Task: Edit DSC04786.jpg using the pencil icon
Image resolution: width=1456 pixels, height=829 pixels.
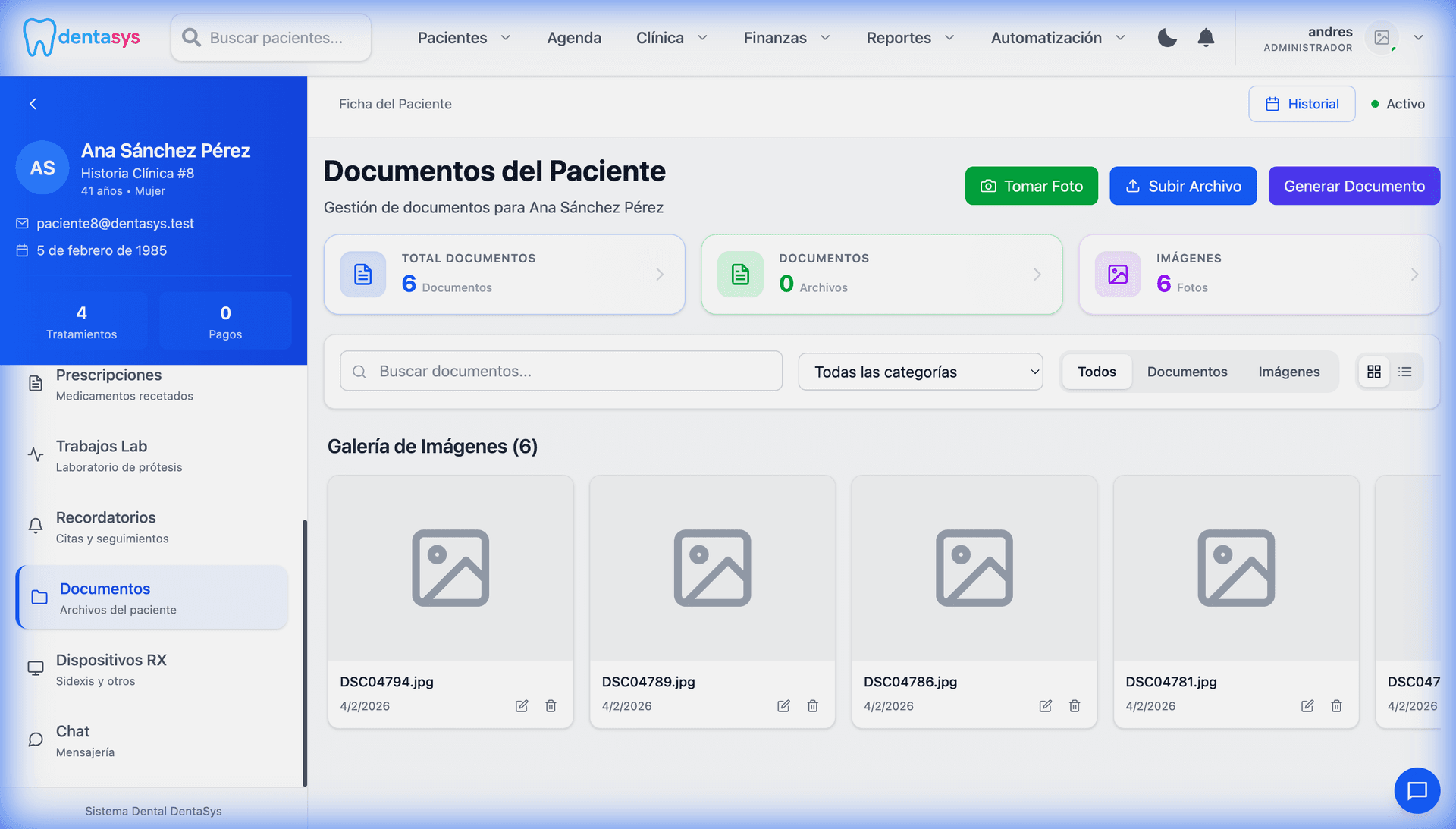Action: coord(1045,706)
